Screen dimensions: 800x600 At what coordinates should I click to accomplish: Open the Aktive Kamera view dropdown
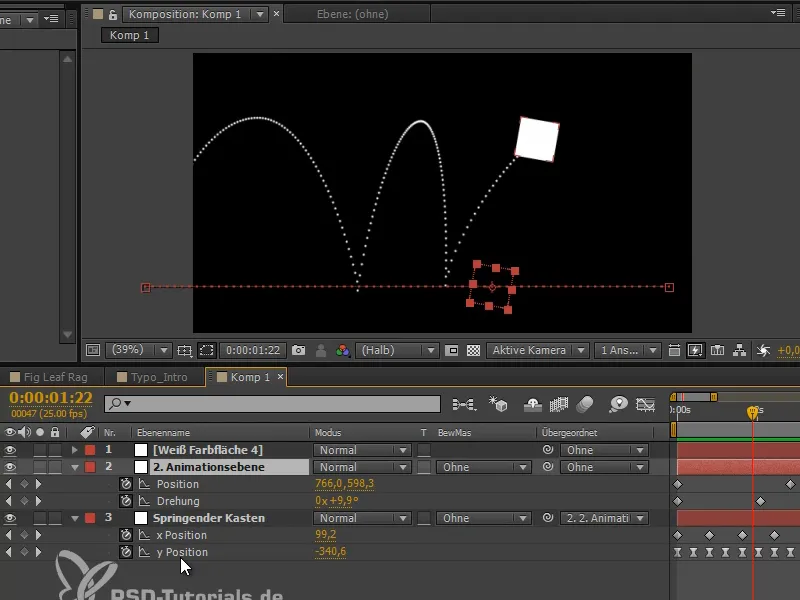point(537,351)
